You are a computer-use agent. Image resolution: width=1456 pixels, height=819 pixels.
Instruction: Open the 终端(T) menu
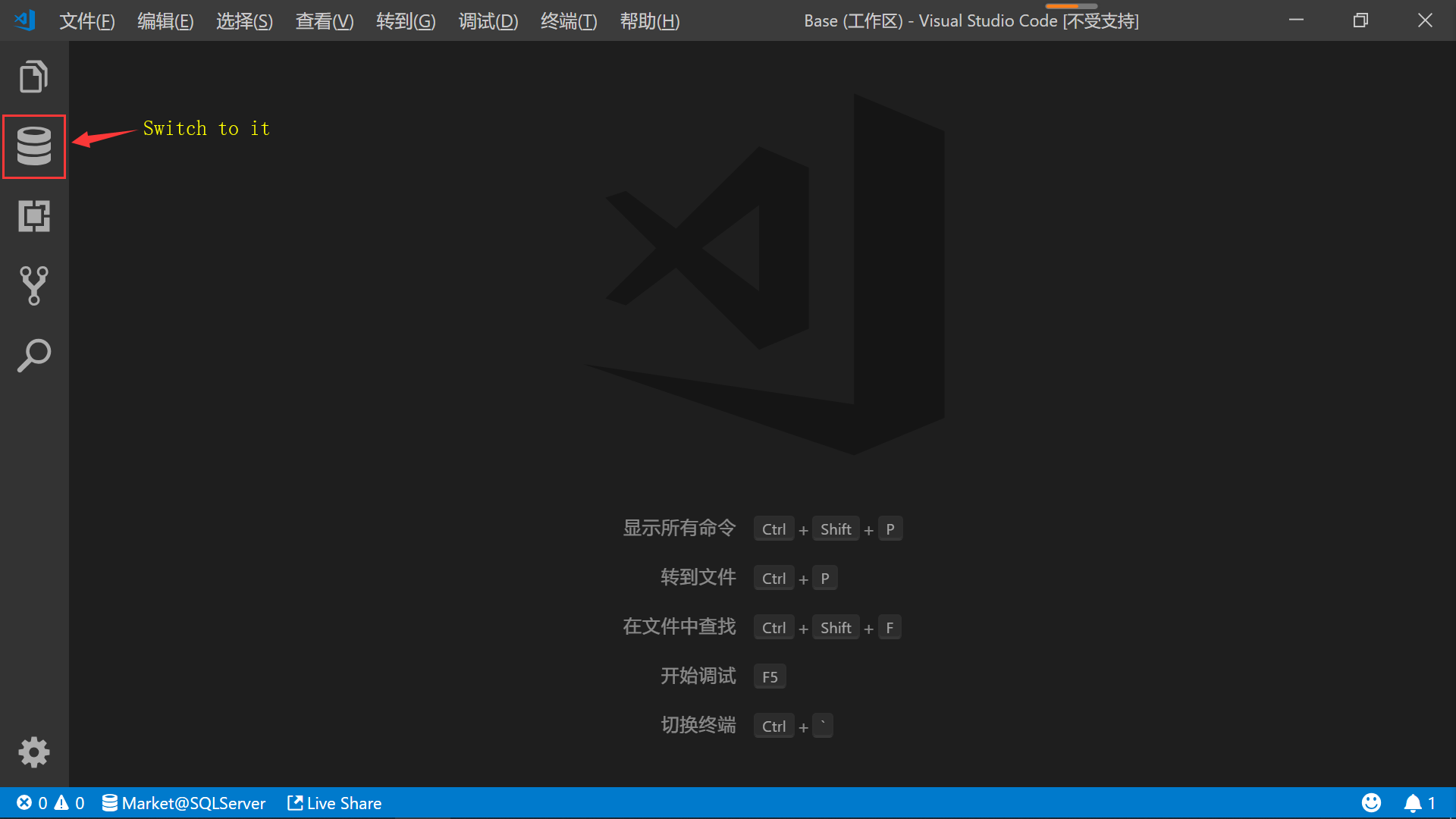(569, 21)
